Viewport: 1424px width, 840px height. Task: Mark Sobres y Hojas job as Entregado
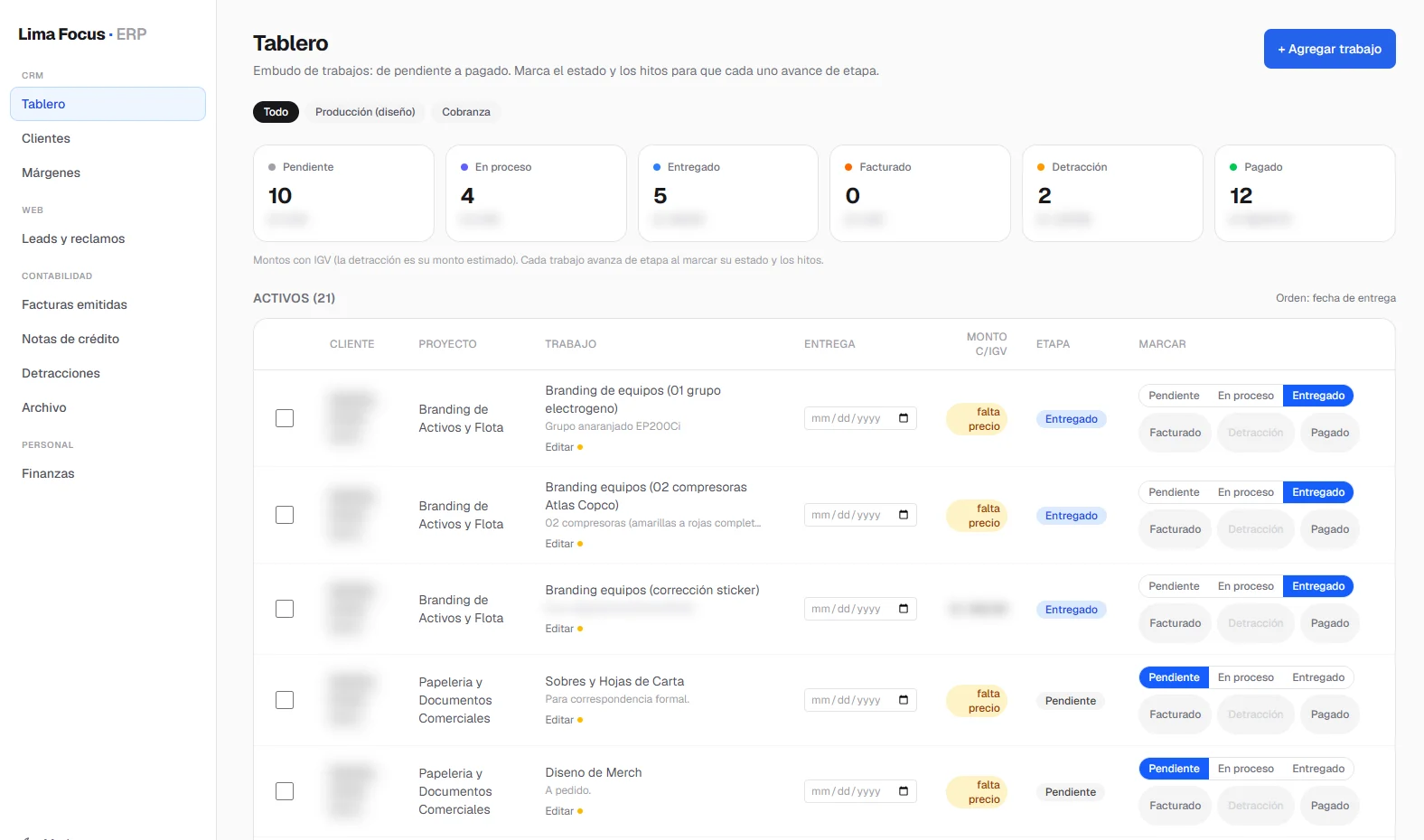click(1318, 677)
